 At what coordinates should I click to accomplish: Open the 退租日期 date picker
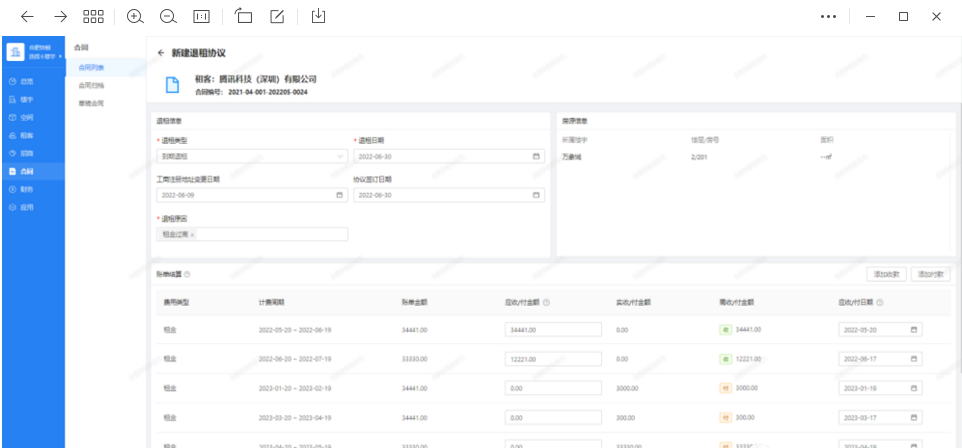536,157
